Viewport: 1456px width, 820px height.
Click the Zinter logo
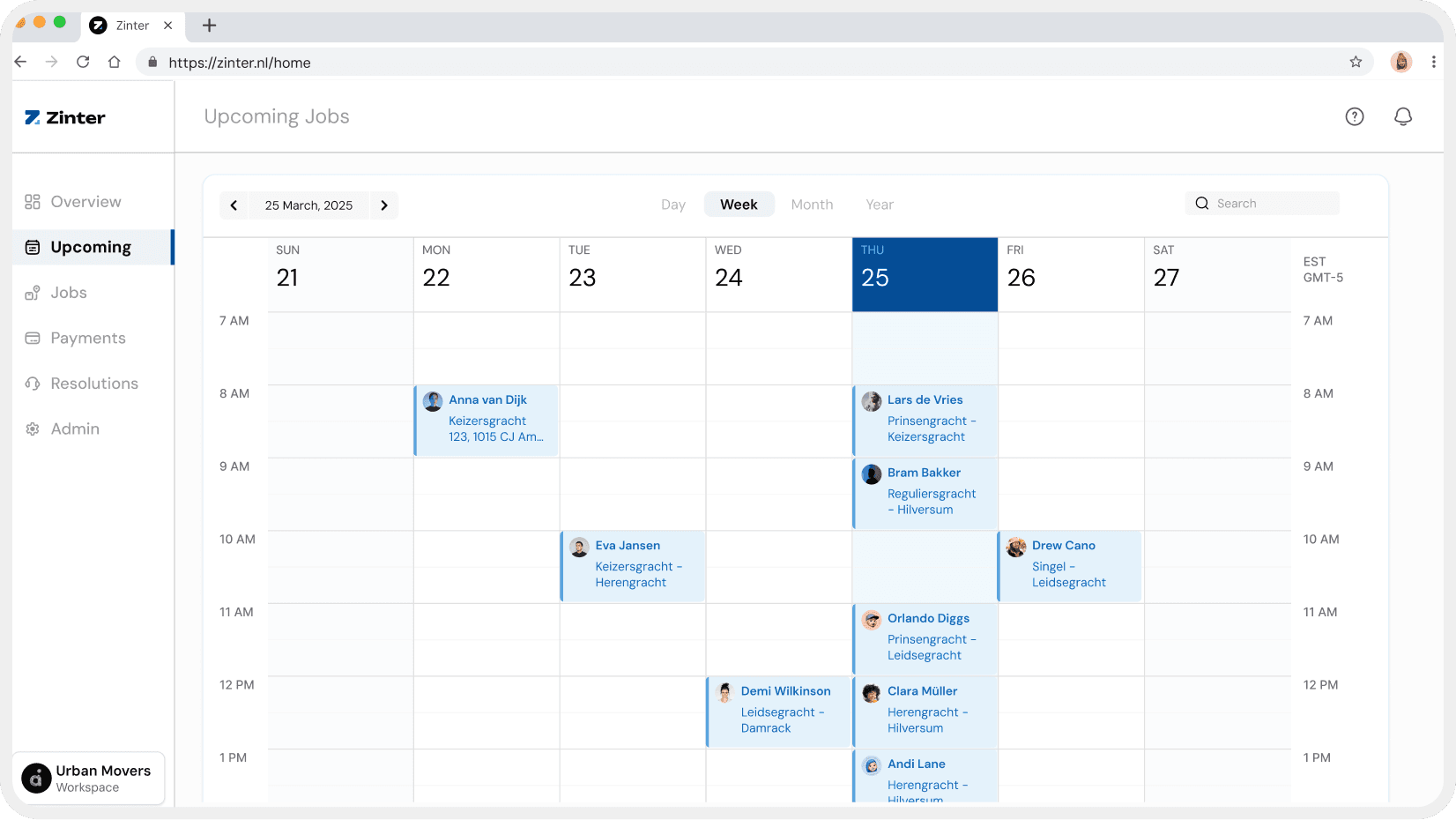64,116
